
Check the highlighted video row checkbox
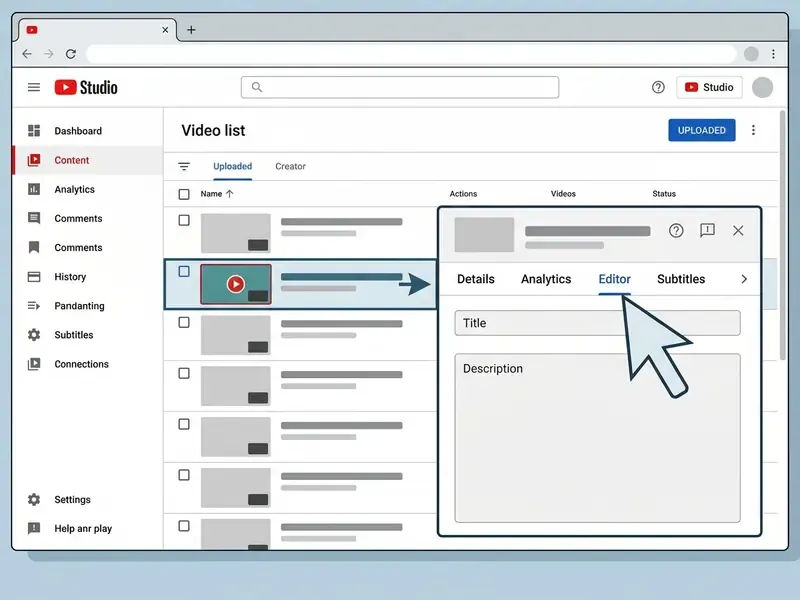click(184, 271)
